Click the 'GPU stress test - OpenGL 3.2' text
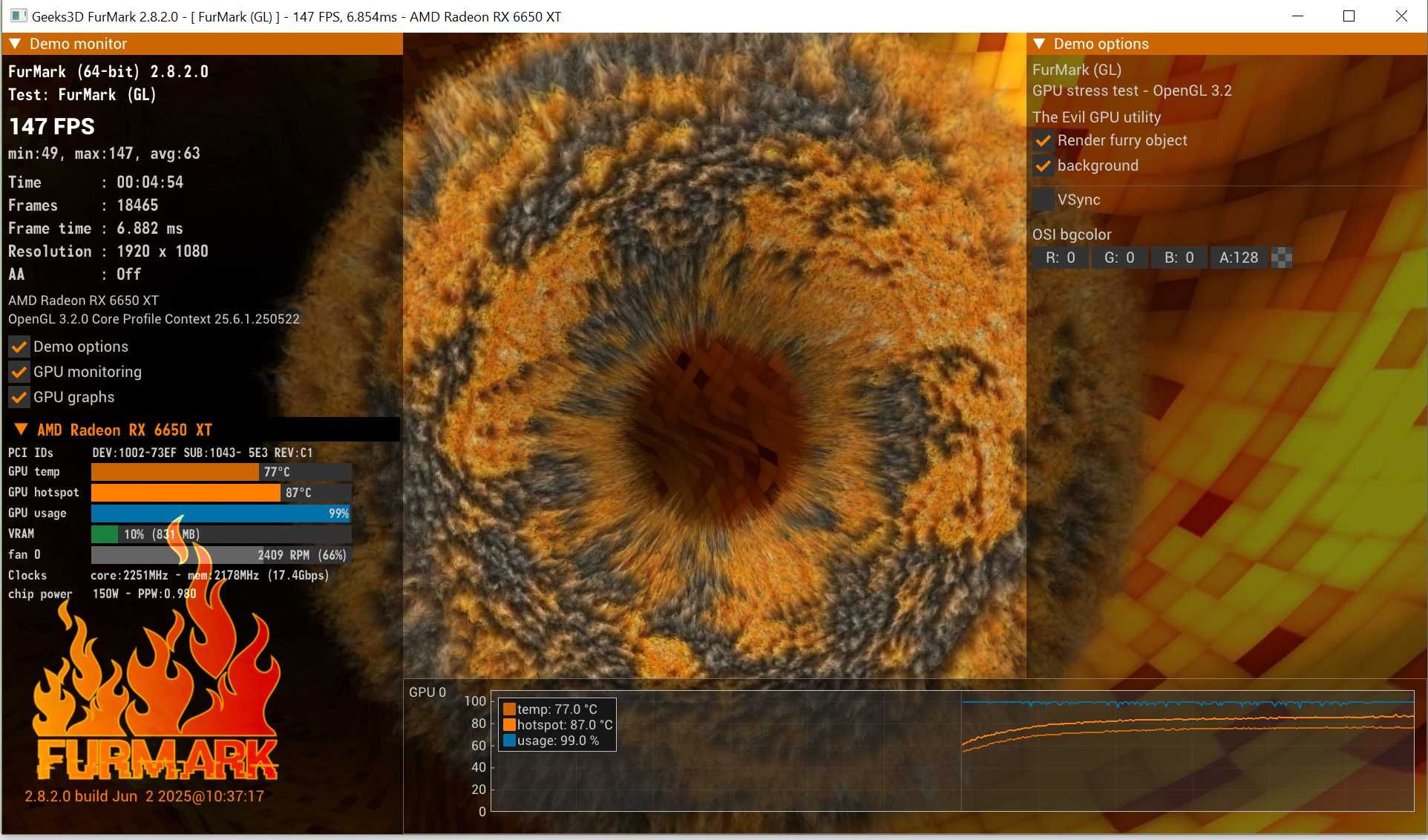This screenshot has height=840, width=1428. 1132,91
